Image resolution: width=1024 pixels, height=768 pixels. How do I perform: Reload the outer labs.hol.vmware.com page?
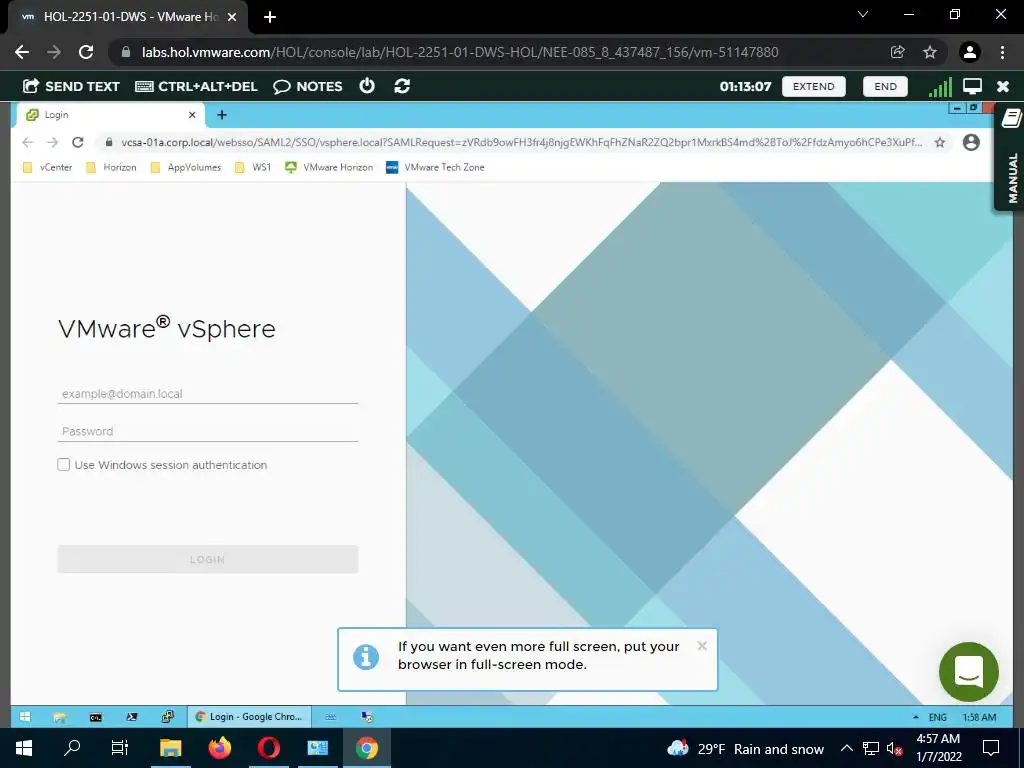(x=86, y=52)
